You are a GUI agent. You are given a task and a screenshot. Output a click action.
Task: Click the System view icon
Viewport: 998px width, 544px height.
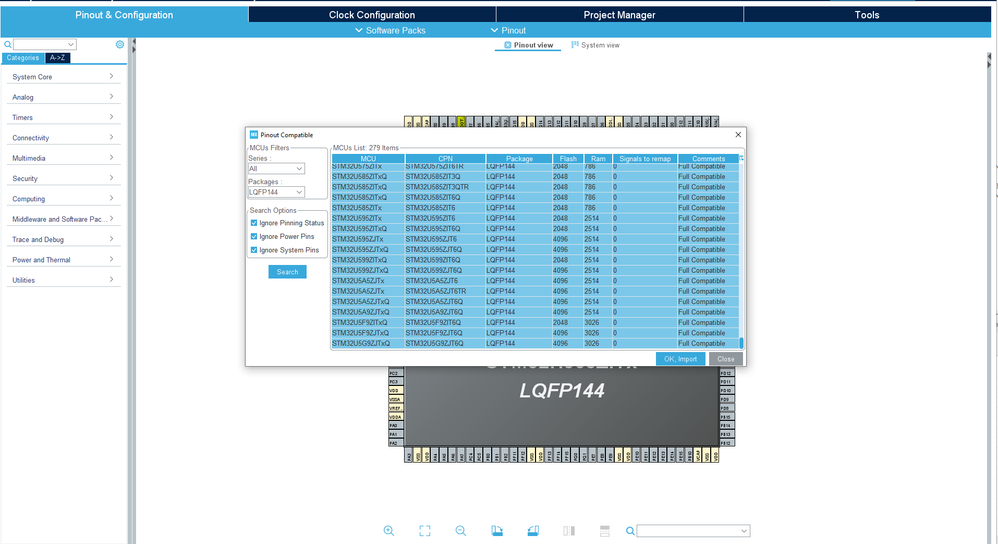coord(575,45)
